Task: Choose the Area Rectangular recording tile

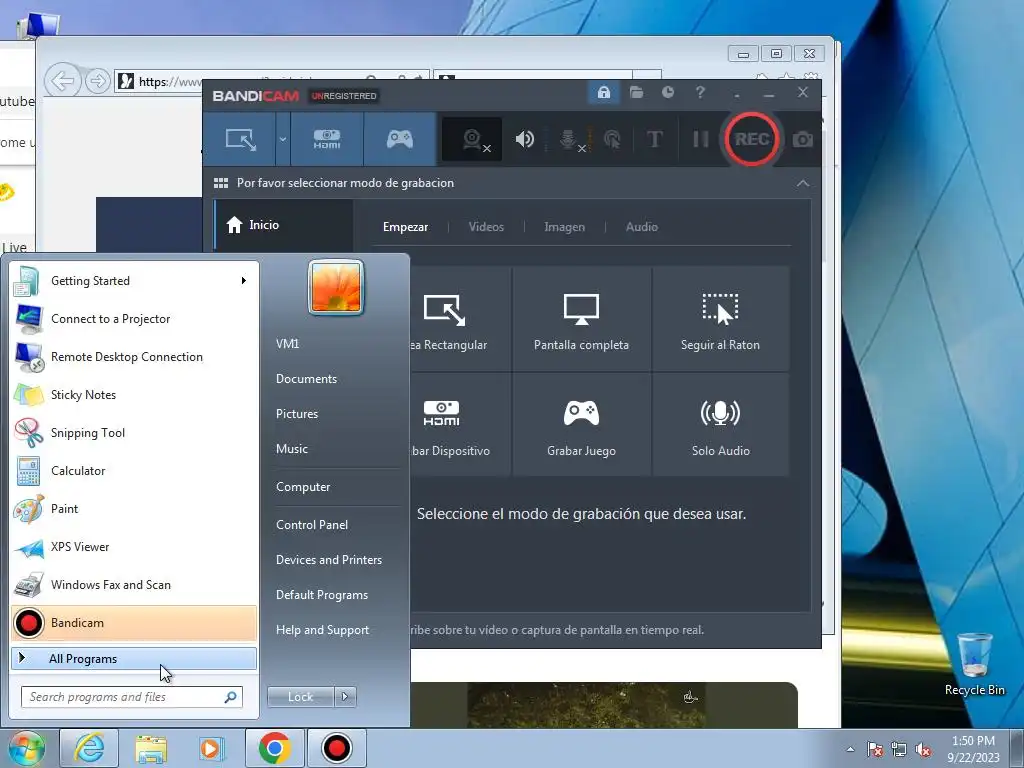Action: click(x=460, y=319)
